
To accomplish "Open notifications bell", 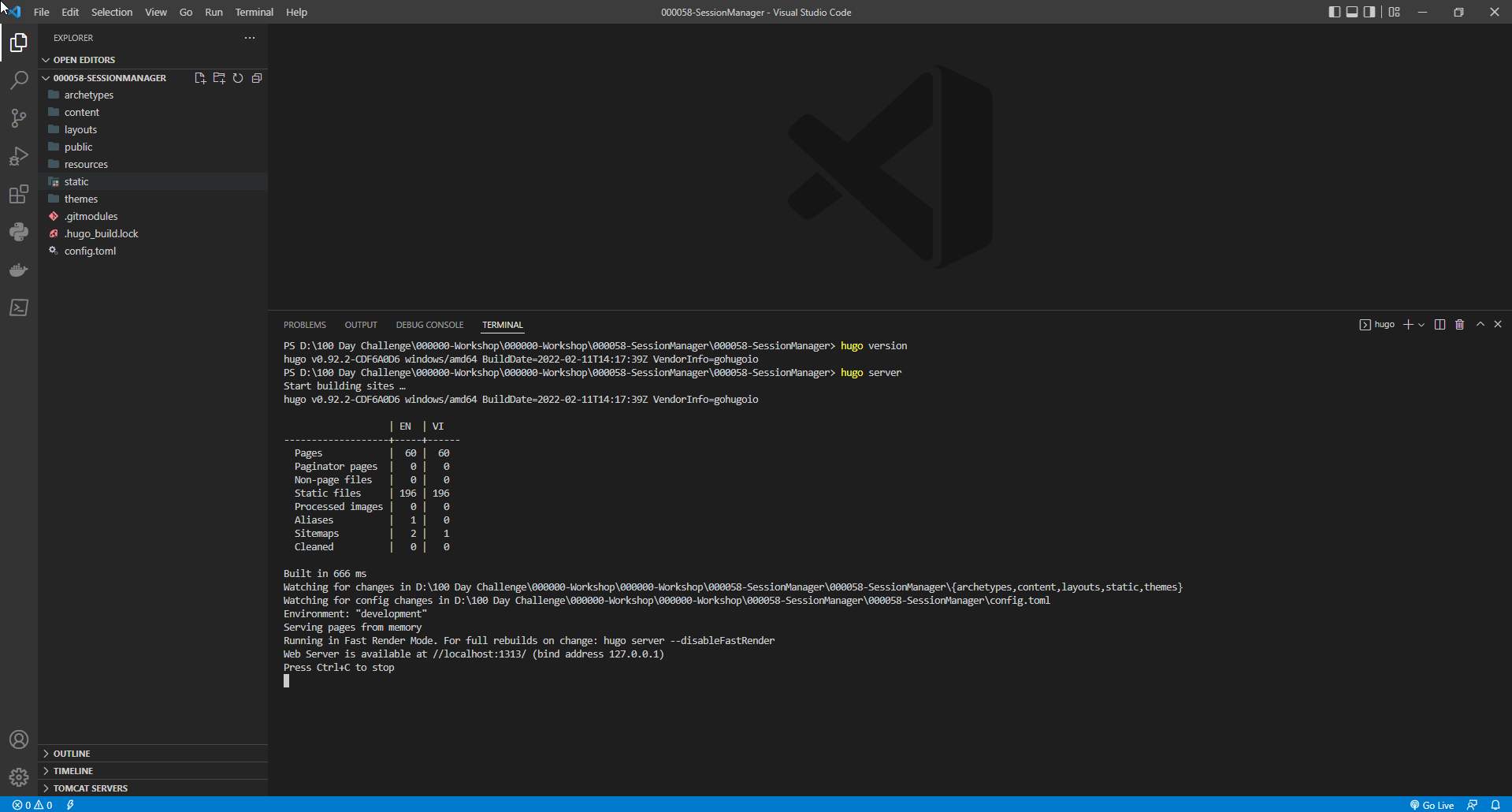I will tap(1495, 805).
